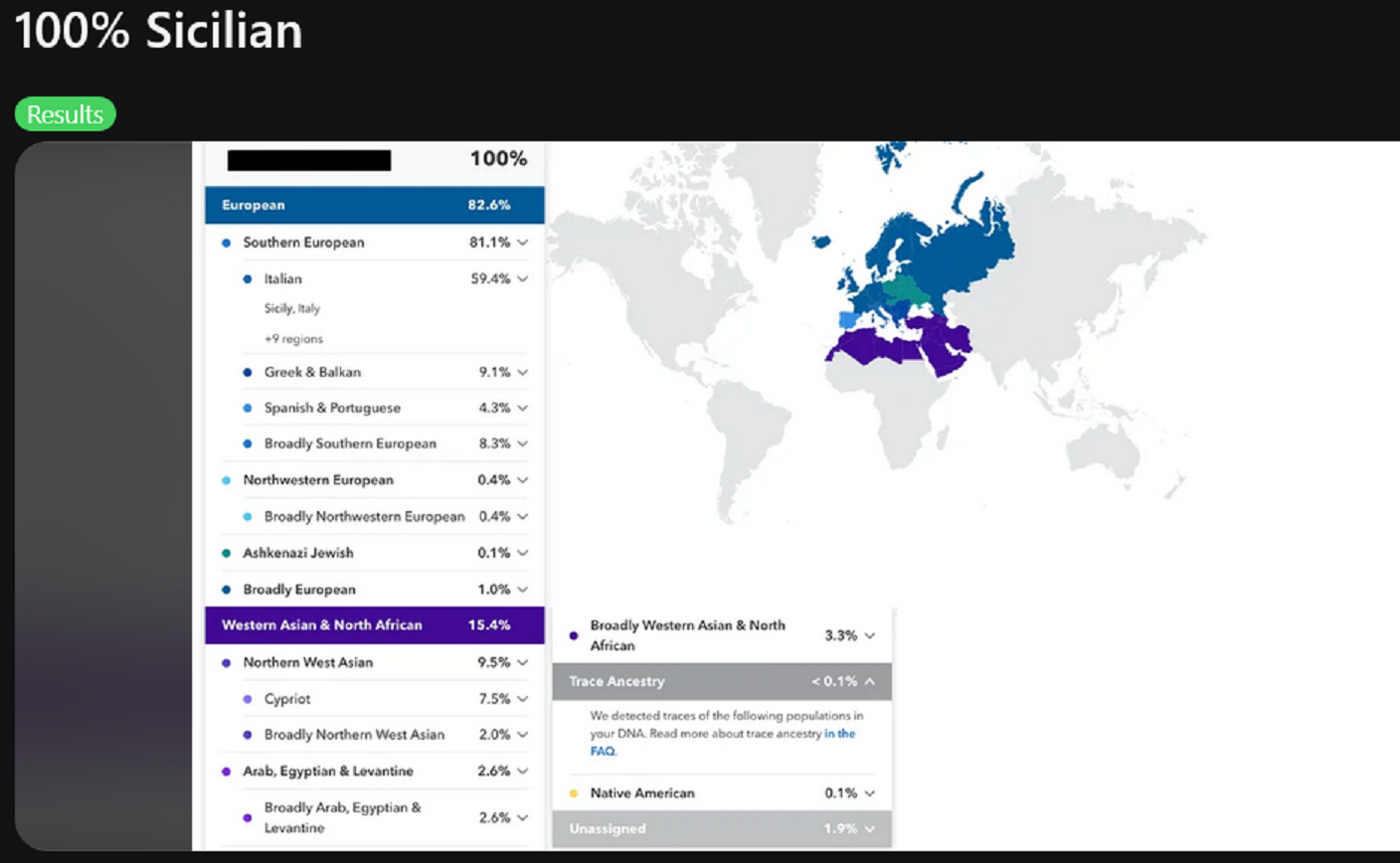The image size is (1400, 863).
Task: Expand the Spanish & Portuguese chevron
Action: (523, 409)
